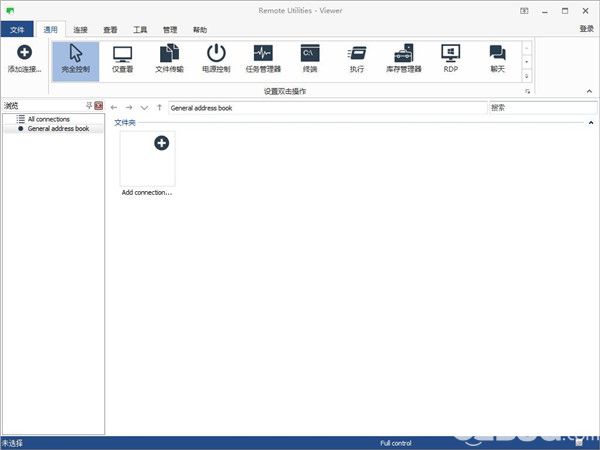
Task: Switch to the Manage ribbon tab
Action: [x=170, y=29]
